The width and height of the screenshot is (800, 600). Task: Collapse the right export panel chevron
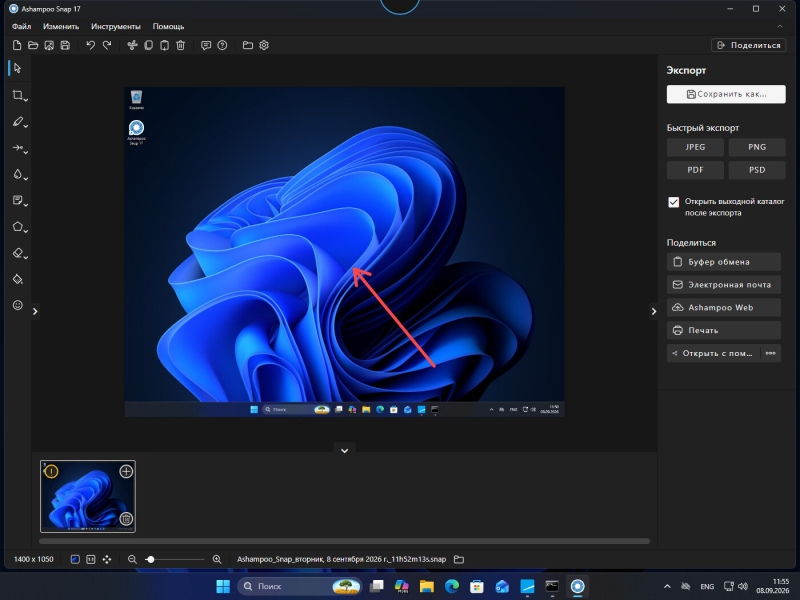pyautogui.click(x=654, y=311)
